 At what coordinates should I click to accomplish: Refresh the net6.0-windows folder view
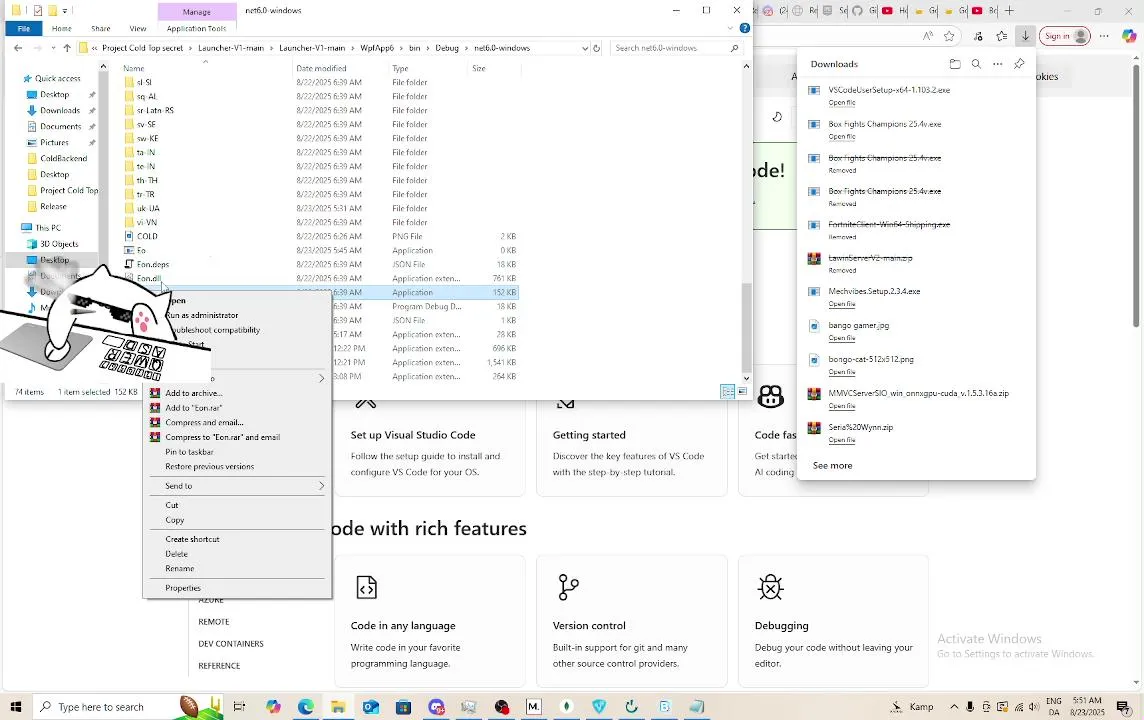(597, 48)
